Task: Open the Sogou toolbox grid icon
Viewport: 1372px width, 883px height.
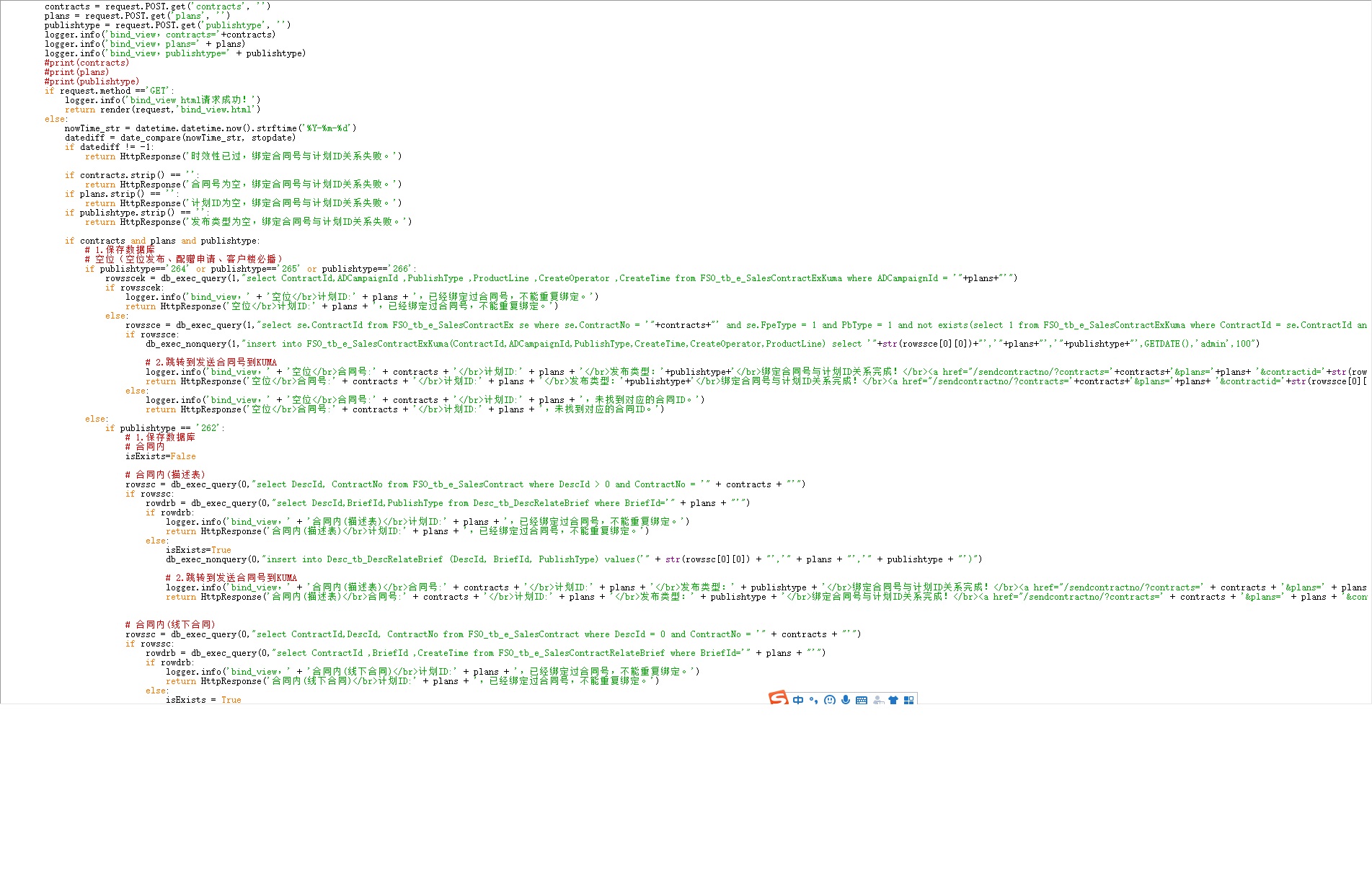Action: pyautogui.click(x=908, y=700)
